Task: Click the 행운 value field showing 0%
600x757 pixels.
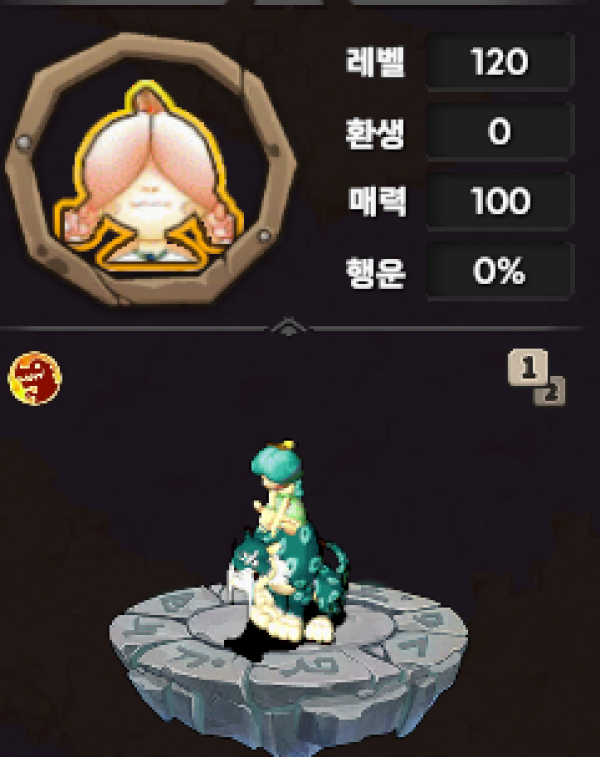Action: click(500, 271)
